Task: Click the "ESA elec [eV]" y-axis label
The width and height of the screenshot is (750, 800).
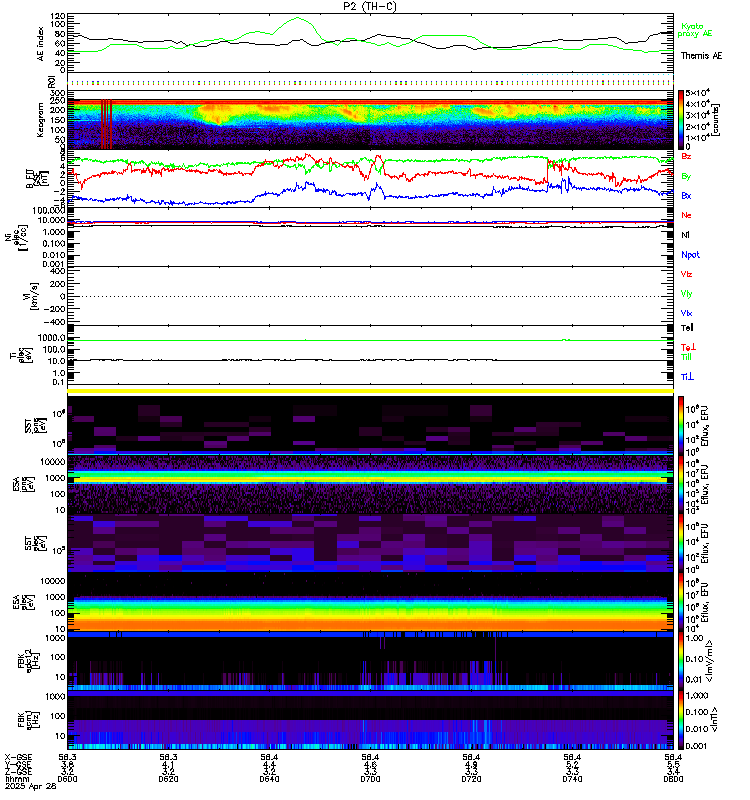Action: [x=23, y=602]
